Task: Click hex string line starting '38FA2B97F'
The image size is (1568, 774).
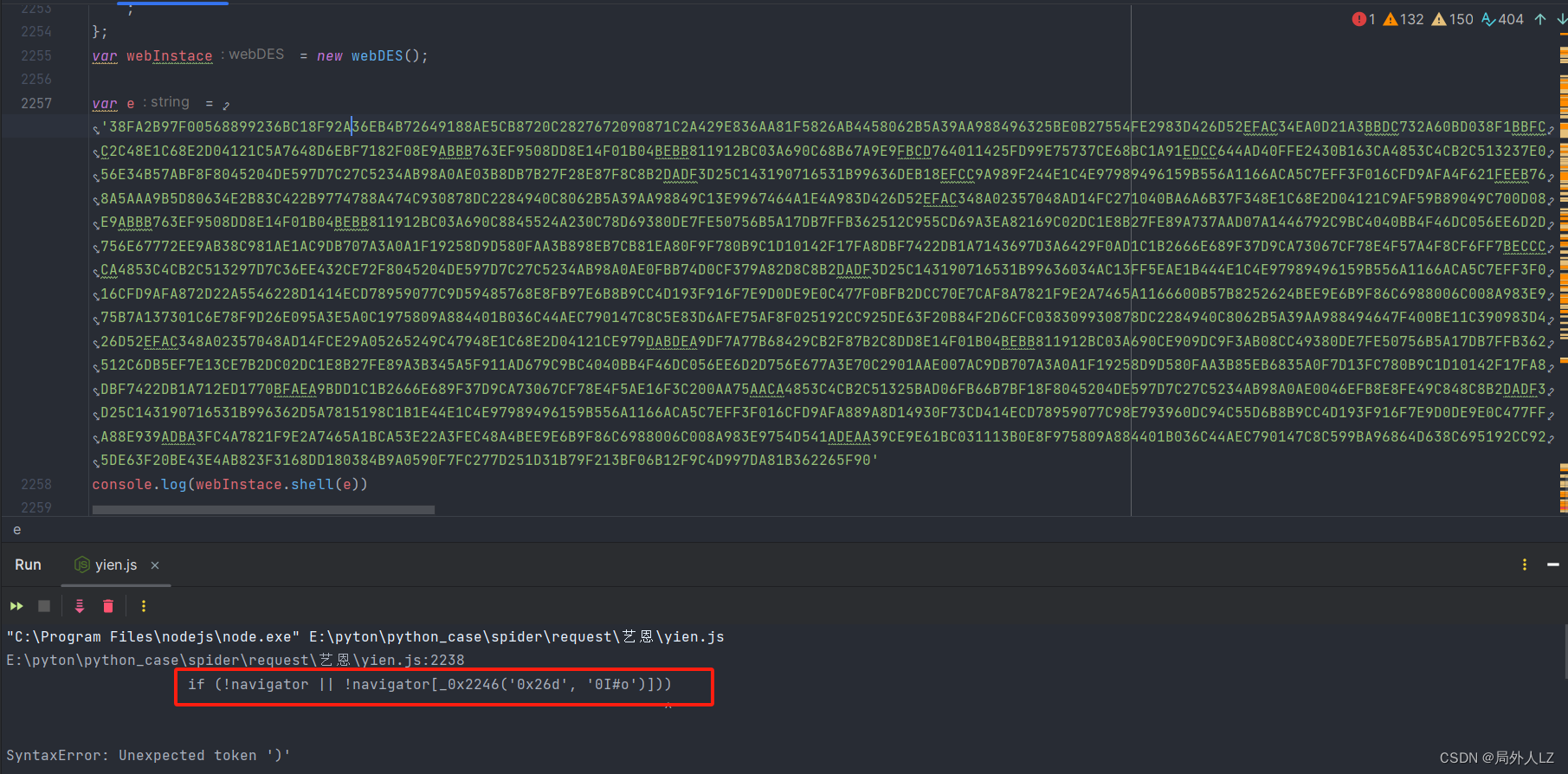Action: 823,127
